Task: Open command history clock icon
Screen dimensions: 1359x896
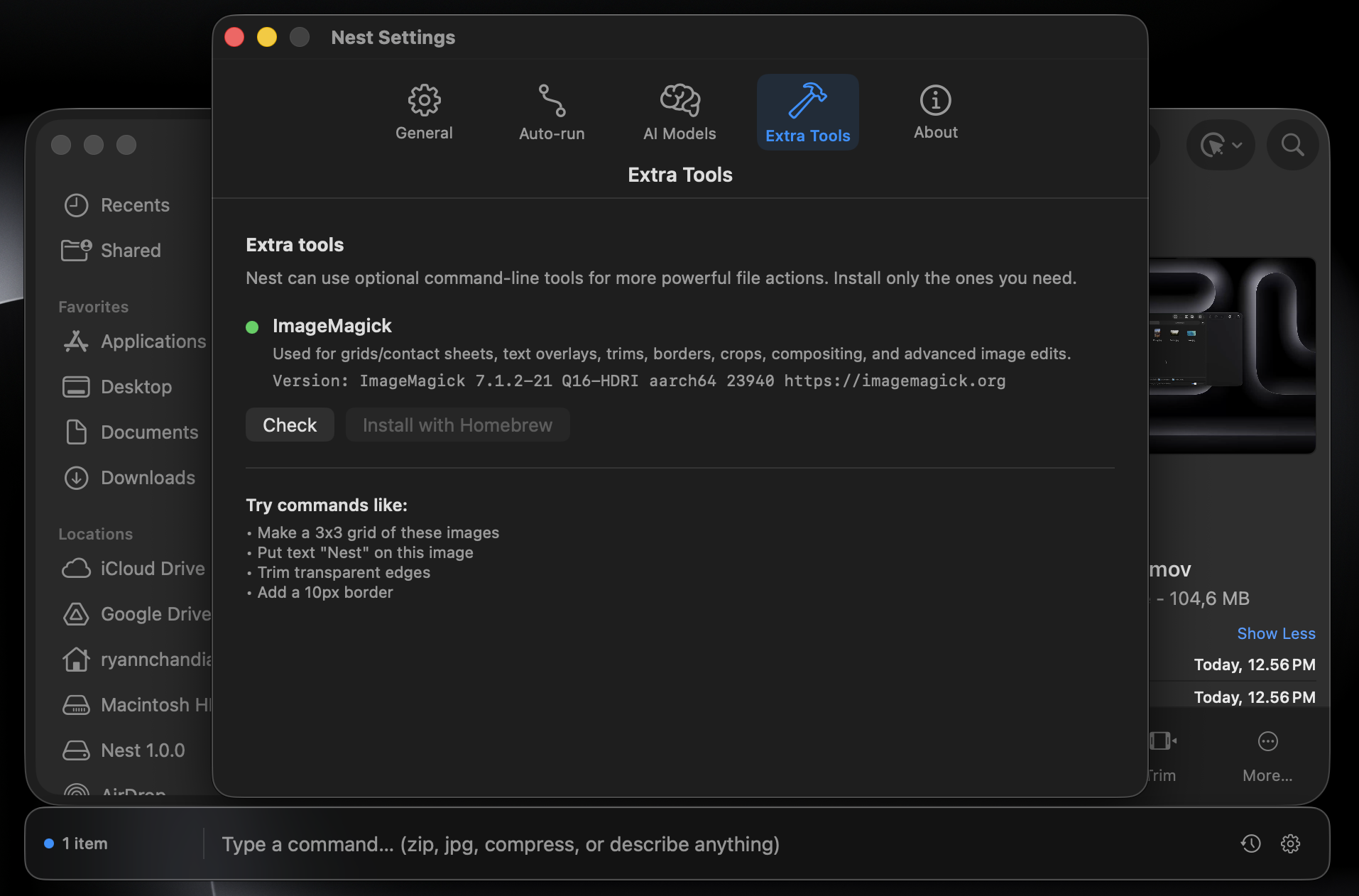Action: point(1250,843)
